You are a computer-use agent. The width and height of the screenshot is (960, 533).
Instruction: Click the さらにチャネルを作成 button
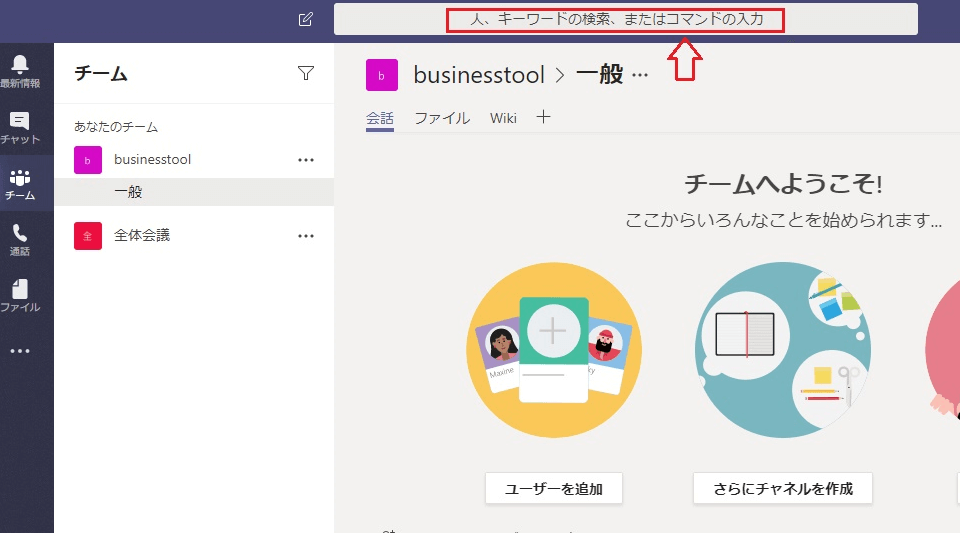coord(783,489)
